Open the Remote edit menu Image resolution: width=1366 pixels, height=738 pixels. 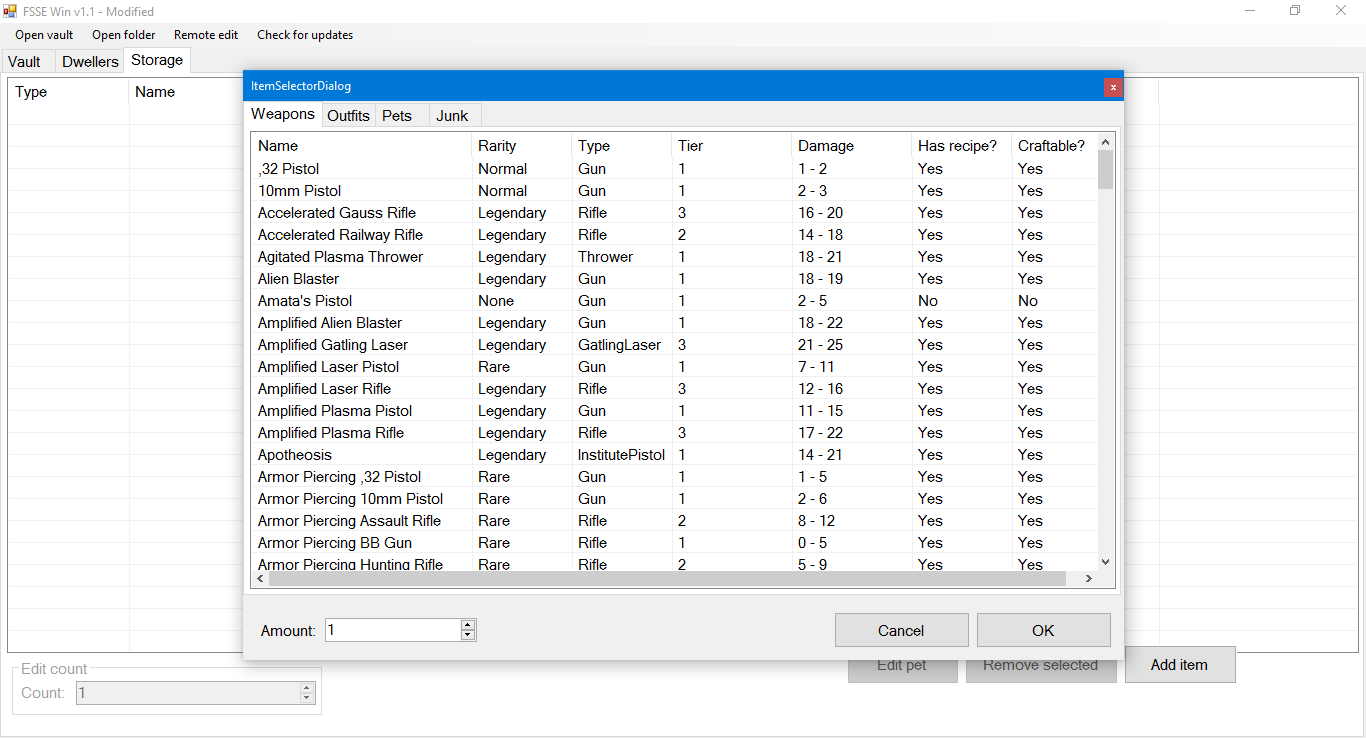(x=206, y=35)
